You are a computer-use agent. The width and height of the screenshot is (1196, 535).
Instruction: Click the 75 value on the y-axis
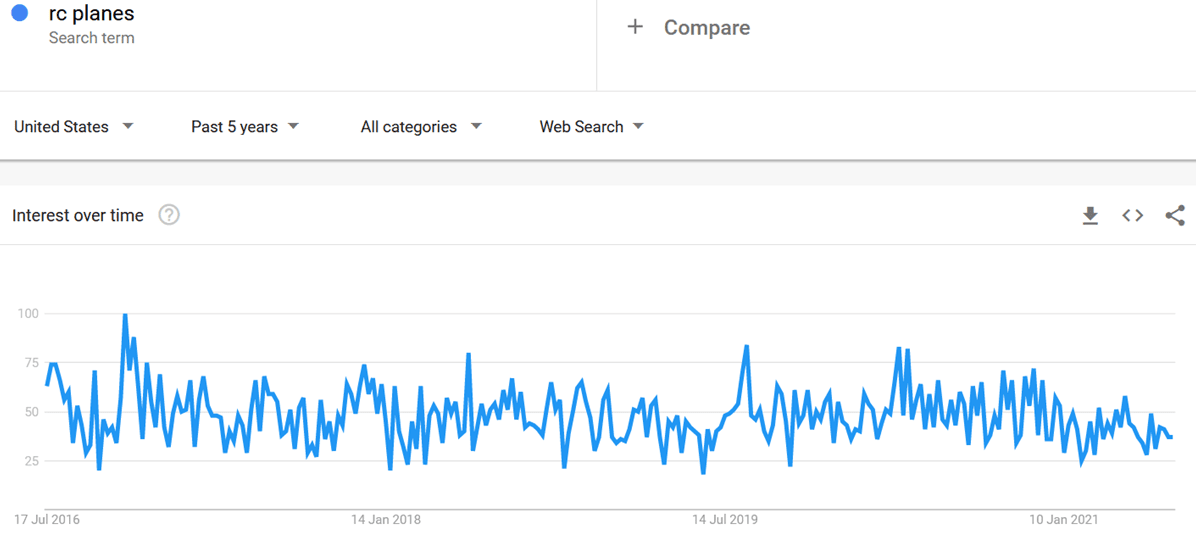[x=29, y=363]
